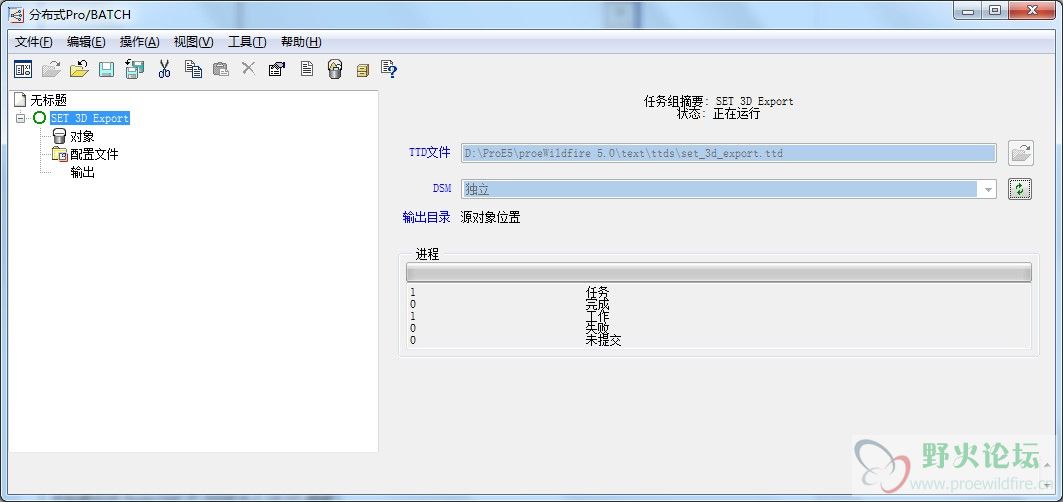Click the greyed open-folder toolbar icon
1063x502 pixels.
(51, 69)
